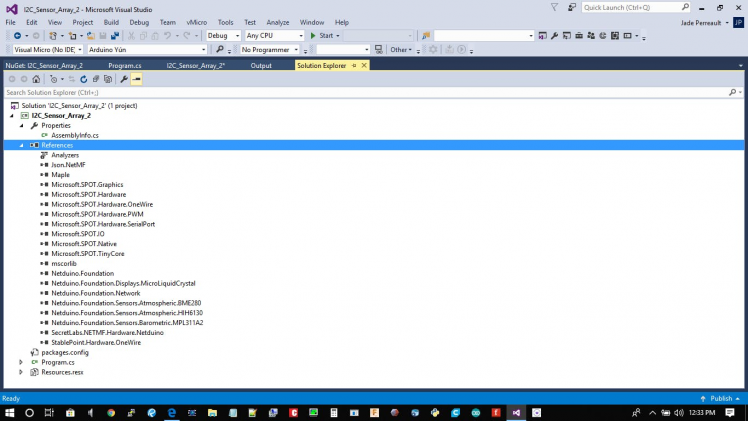This screenshot has width=748, height=421.
Task: Click the Open File folder icon
Action: [x=91, y=36]
